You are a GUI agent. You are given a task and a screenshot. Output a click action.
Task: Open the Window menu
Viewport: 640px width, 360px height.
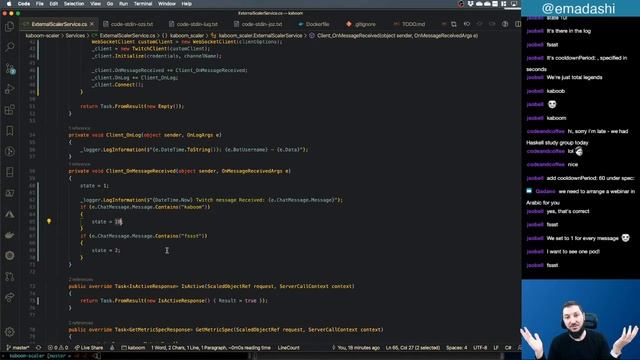[x=167, y=4]
